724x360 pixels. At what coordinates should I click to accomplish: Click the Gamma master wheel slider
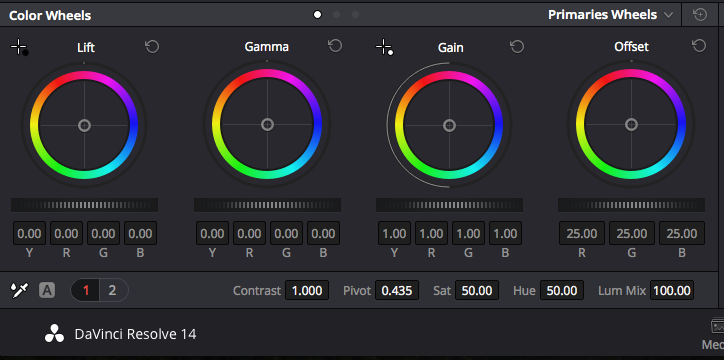[267, 205]
